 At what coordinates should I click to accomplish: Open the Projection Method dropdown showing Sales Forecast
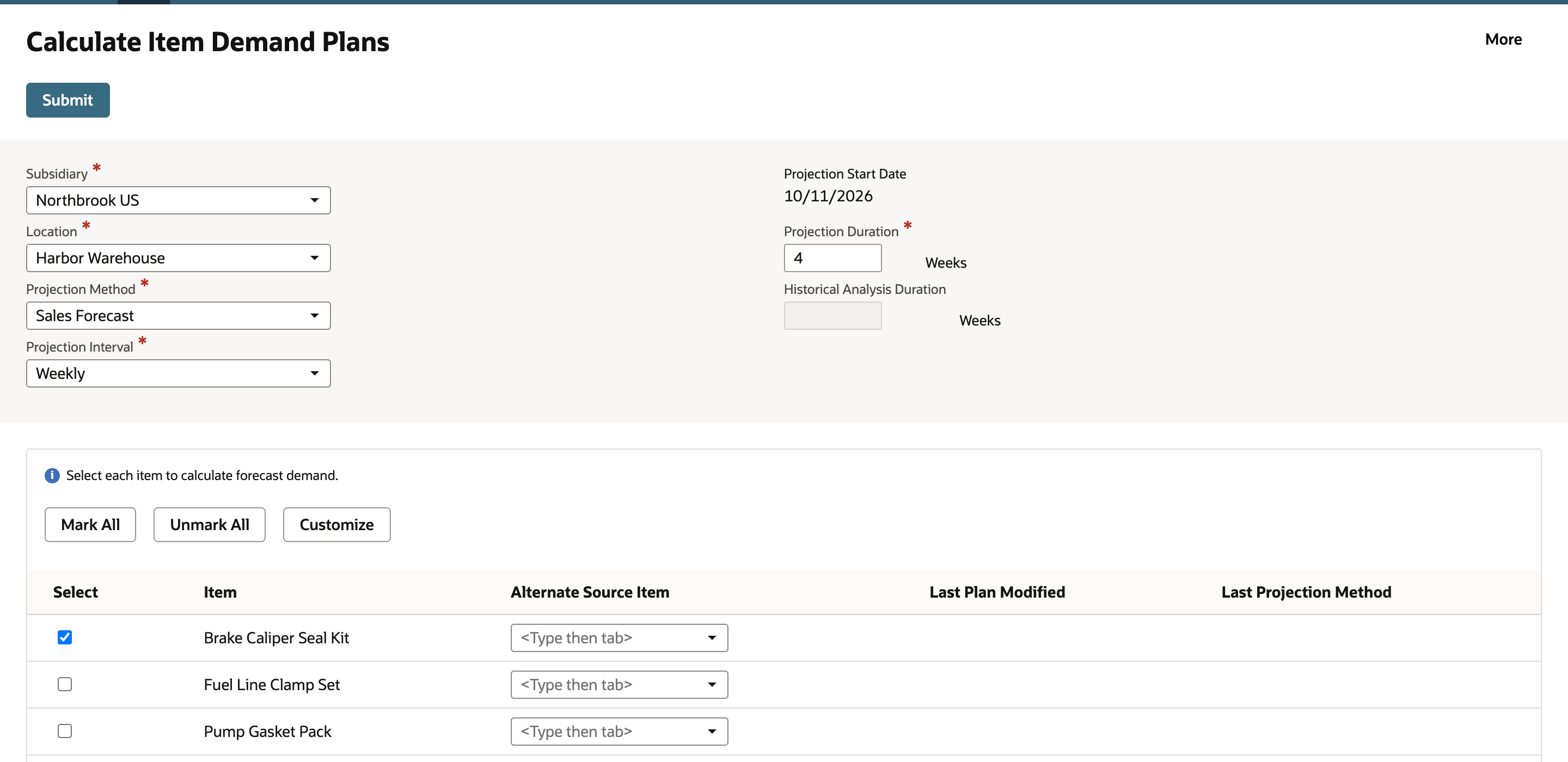[179, 316]
